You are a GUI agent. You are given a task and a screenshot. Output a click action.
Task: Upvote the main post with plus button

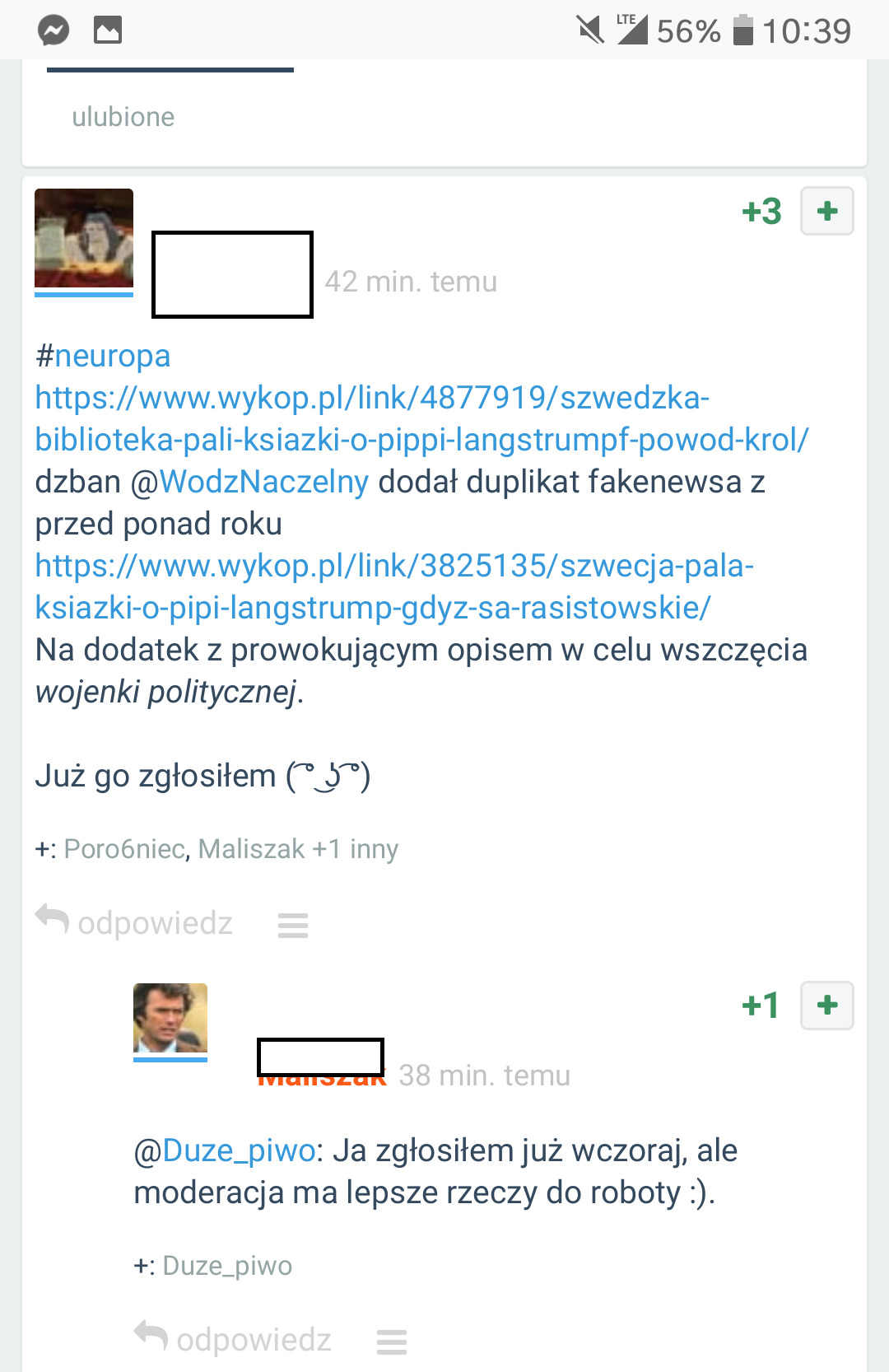827,211
